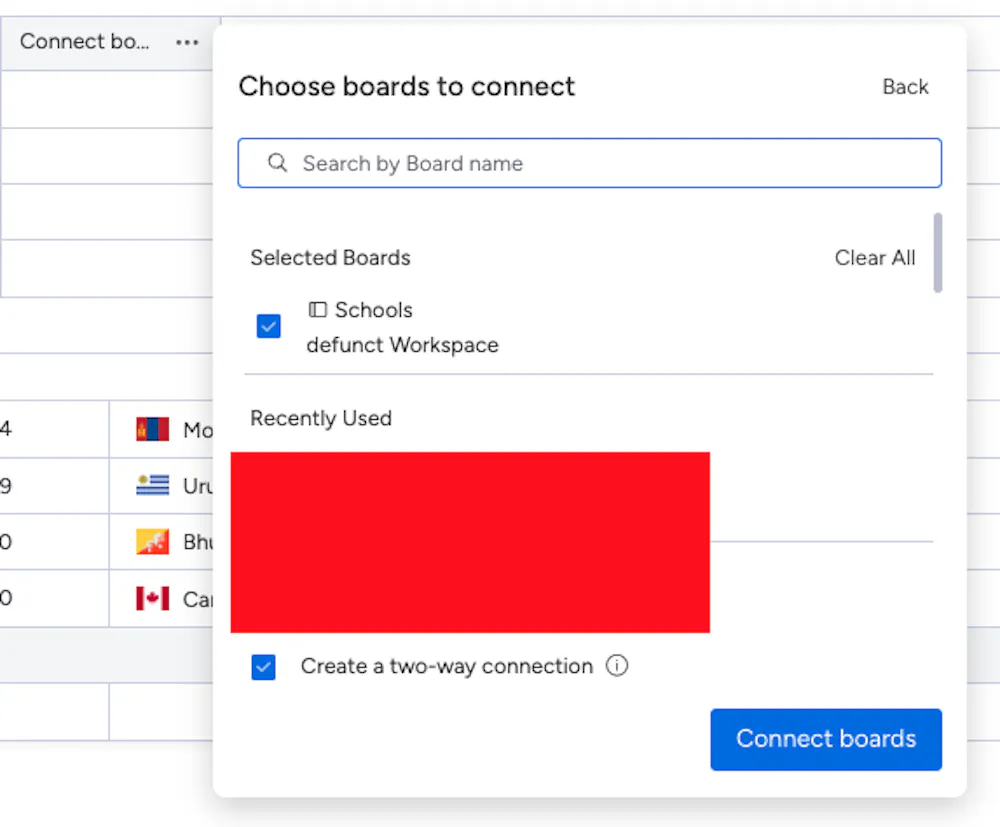Click the info icon beside two-way connection
1000x827 pixels.
coord(618,666)
